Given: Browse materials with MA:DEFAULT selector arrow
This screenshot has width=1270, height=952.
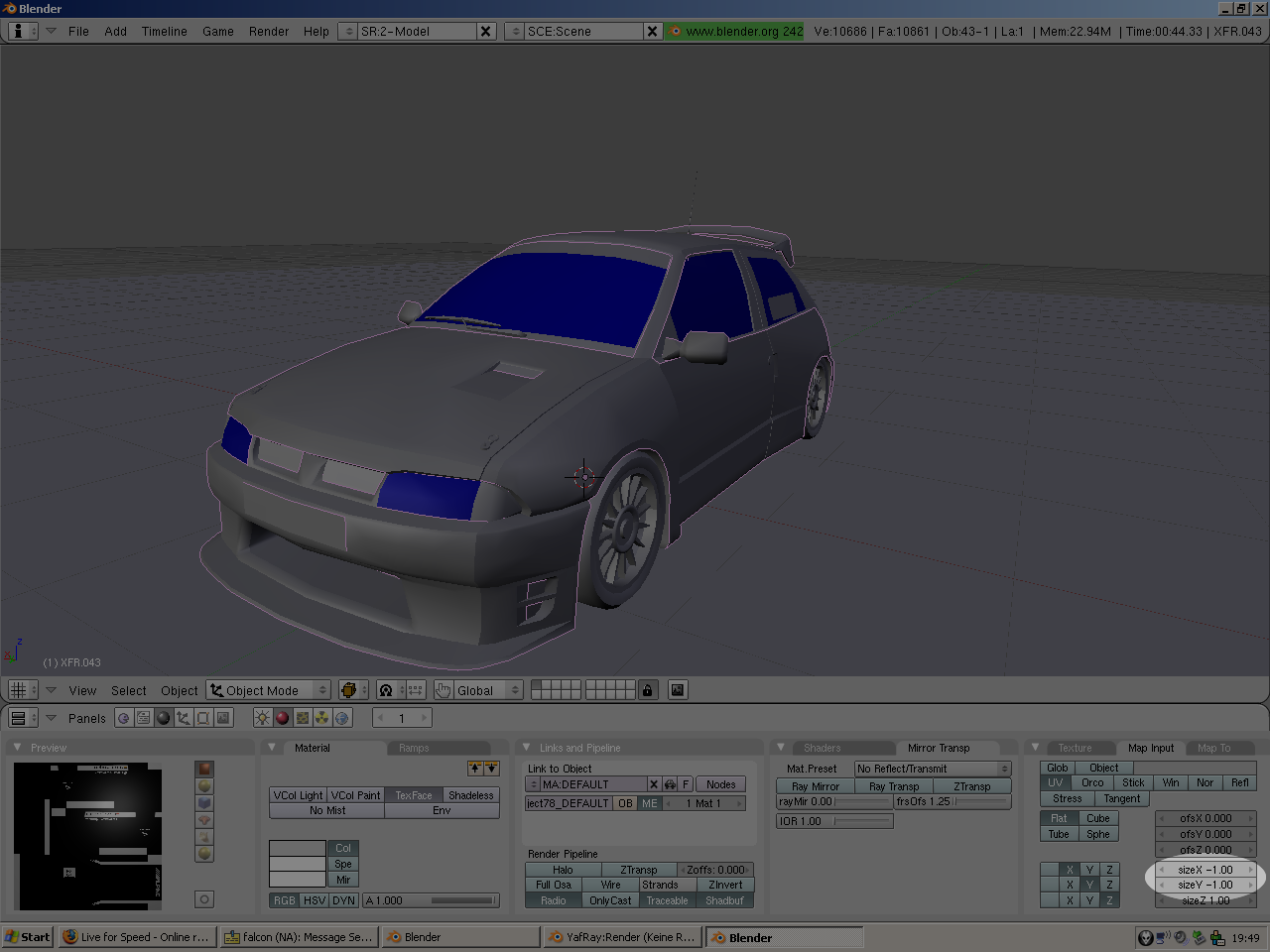Looking at the screenshot, I should click(533, 784).
